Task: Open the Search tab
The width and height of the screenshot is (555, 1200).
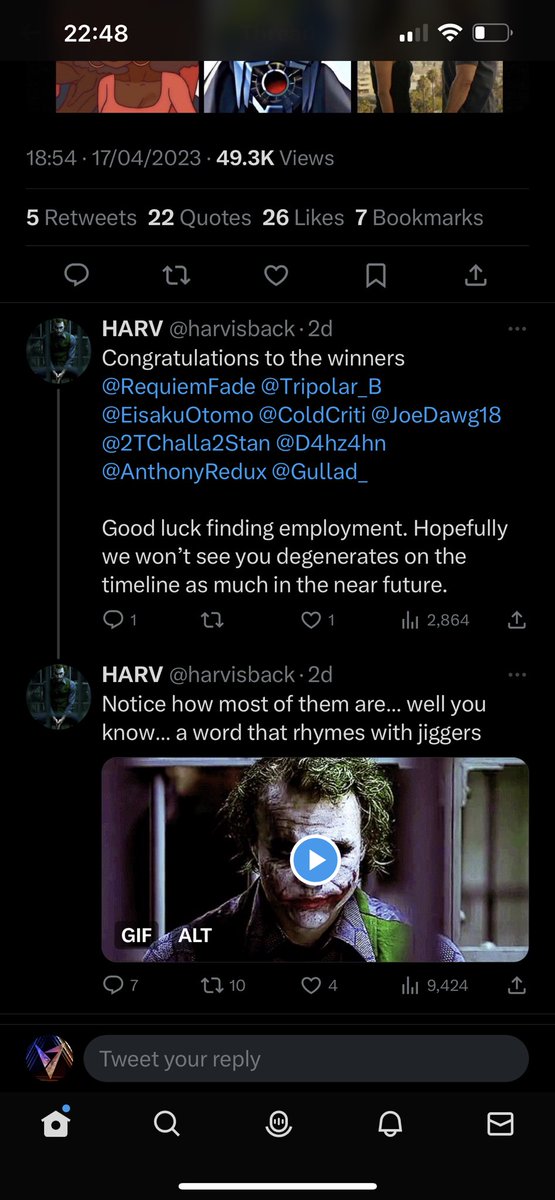Action: click(167, 1124)
